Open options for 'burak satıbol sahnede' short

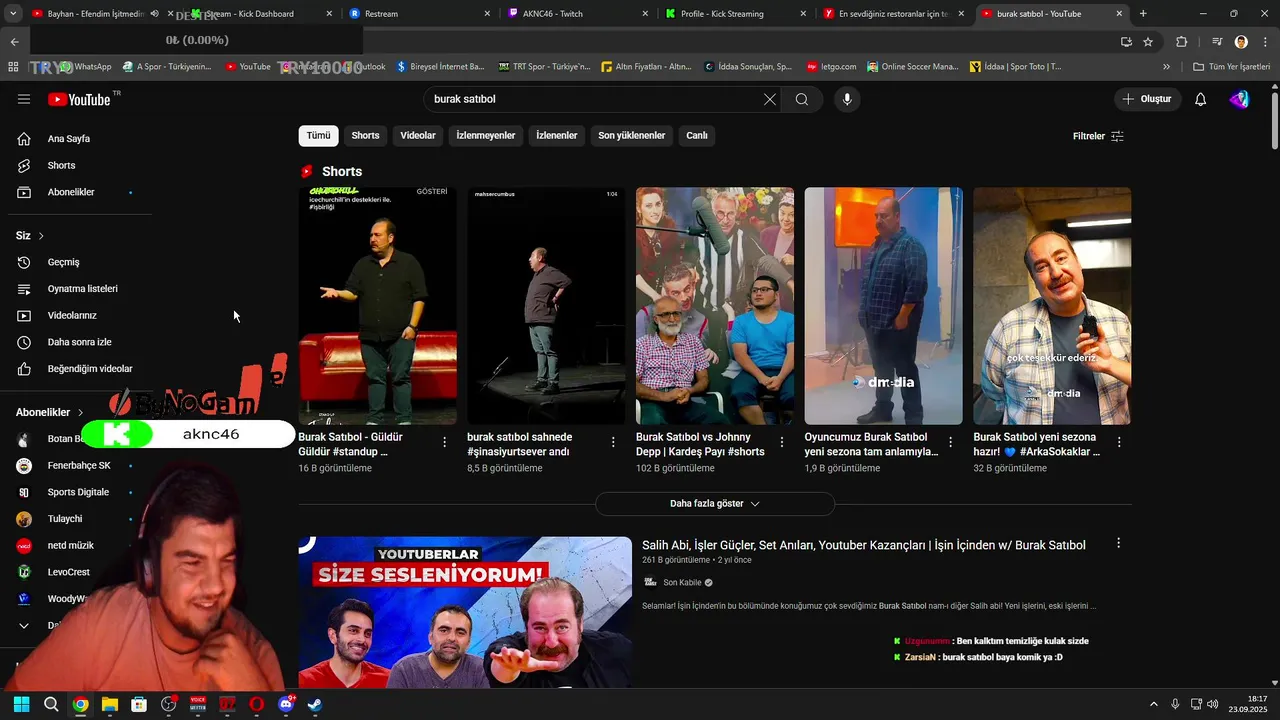tap(613, 441)
